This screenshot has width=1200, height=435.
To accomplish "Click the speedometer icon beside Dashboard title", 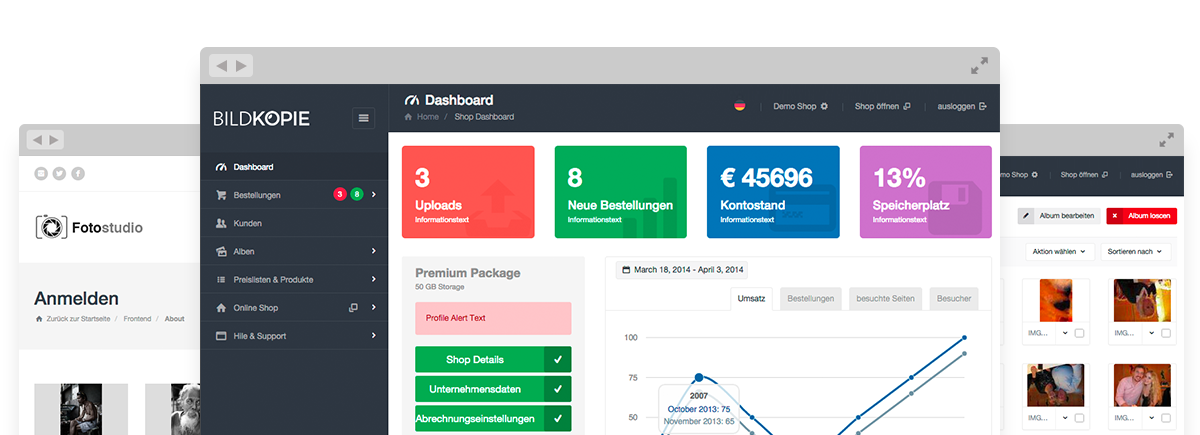I will pyautogui.click(x=411, y=100).
